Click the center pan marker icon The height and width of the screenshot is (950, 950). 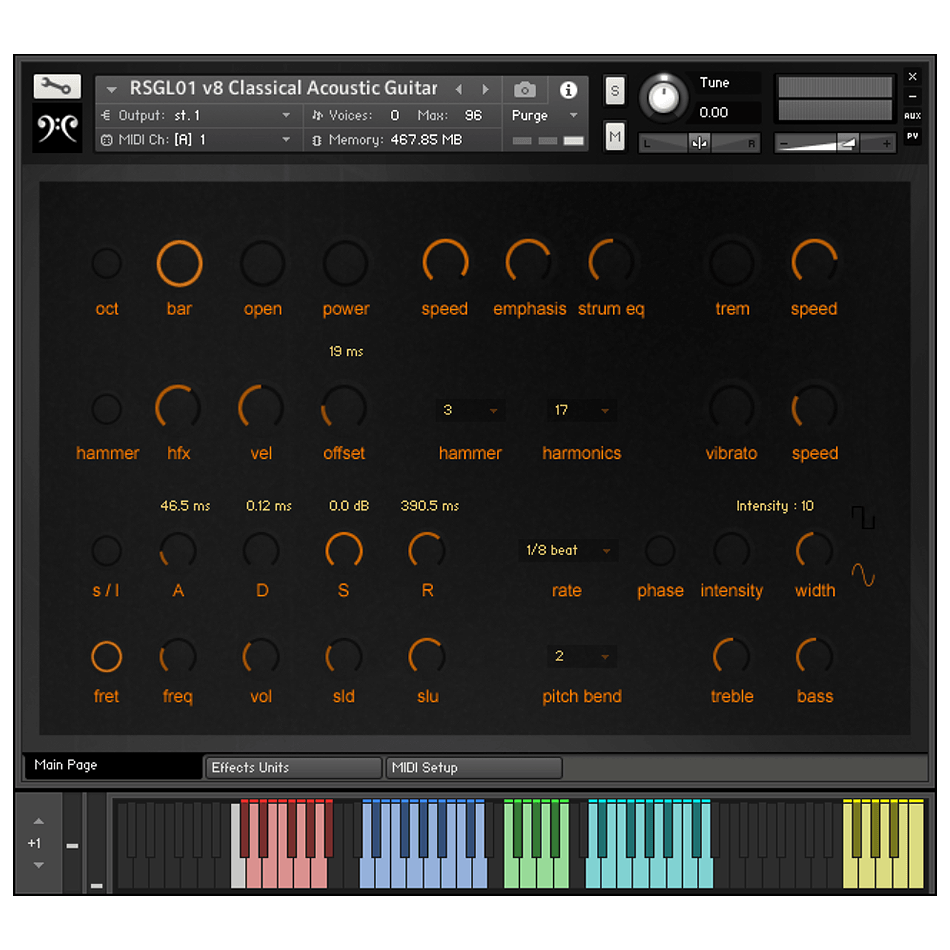click(699, 144)
